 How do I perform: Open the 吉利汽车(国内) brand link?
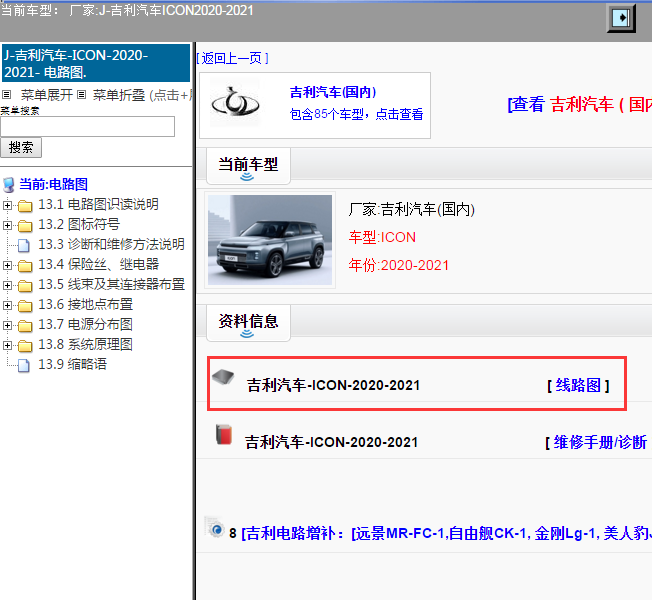(333, 92)
